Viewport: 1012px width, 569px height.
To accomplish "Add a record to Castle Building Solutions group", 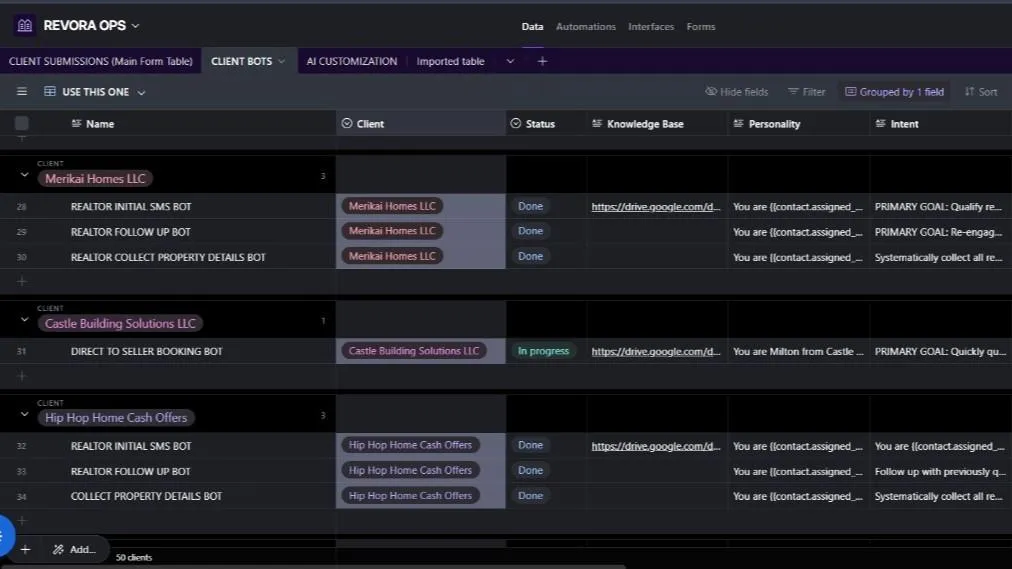I will tap(21, 375).
